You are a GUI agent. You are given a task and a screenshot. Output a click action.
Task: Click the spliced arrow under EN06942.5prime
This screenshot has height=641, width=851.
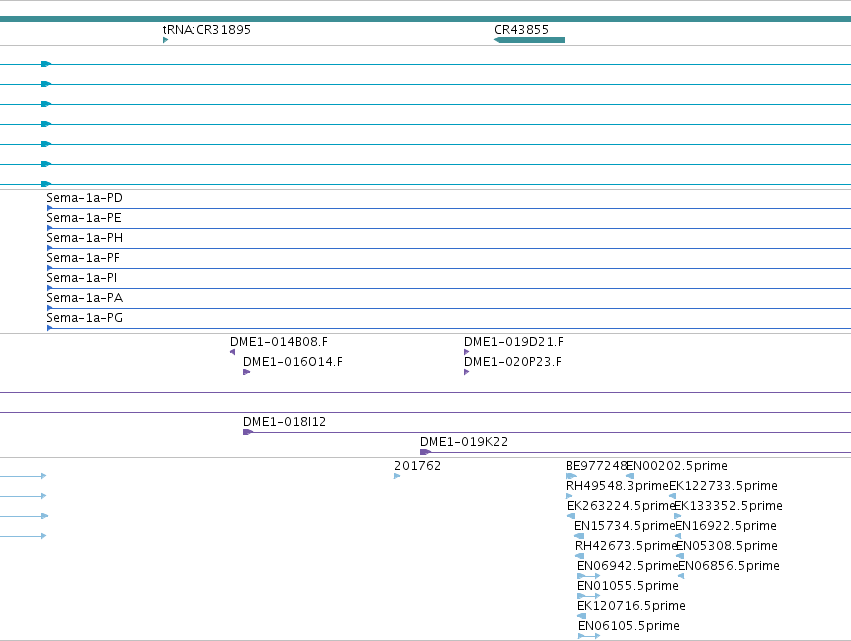588,576
